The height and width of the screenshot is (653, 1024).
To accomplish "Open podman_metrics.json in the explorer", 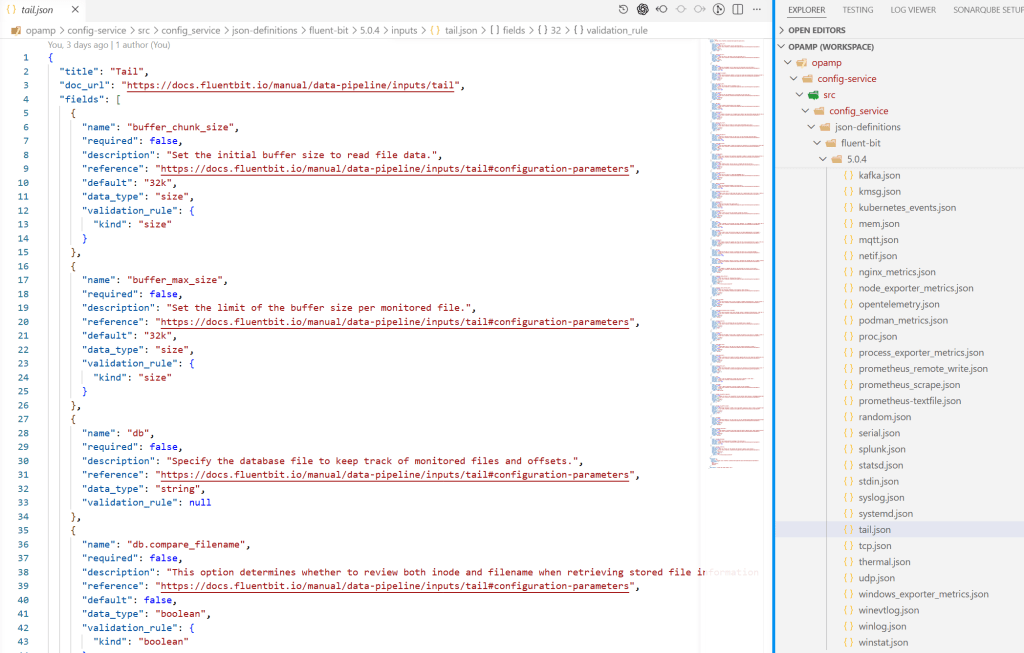I will (903, 320).
